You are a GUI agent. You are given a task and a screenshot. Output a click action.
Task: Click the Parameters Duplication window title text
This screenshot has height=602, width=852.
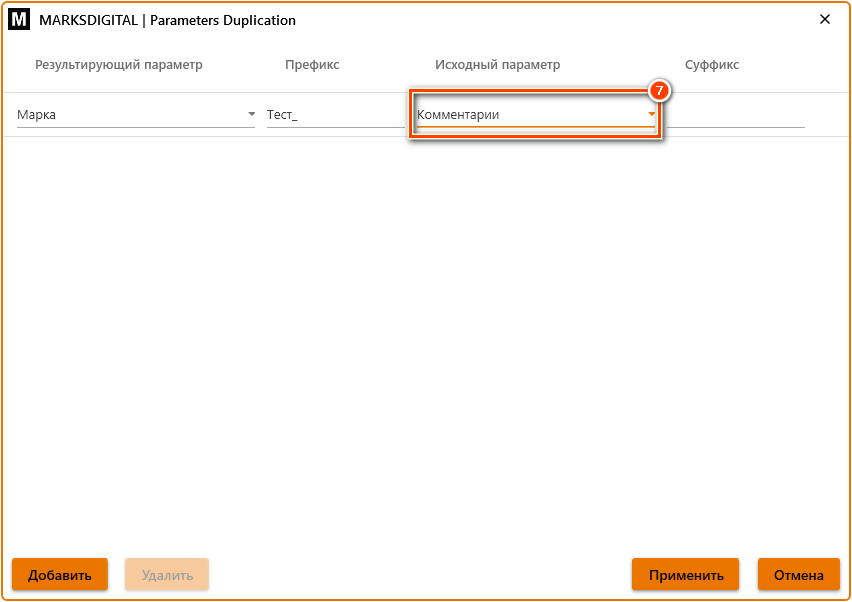pos(167,20)
